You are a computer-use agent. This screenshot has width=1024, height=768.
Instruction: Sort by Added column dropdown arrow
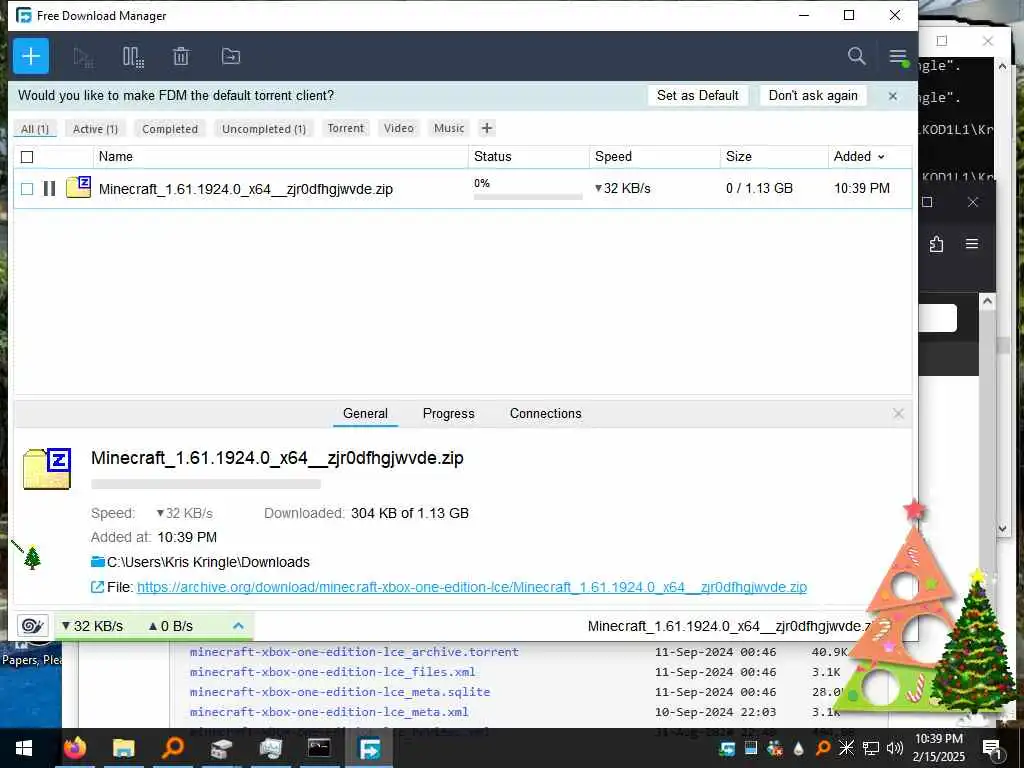pyautogui.click(x=881, y=157)
